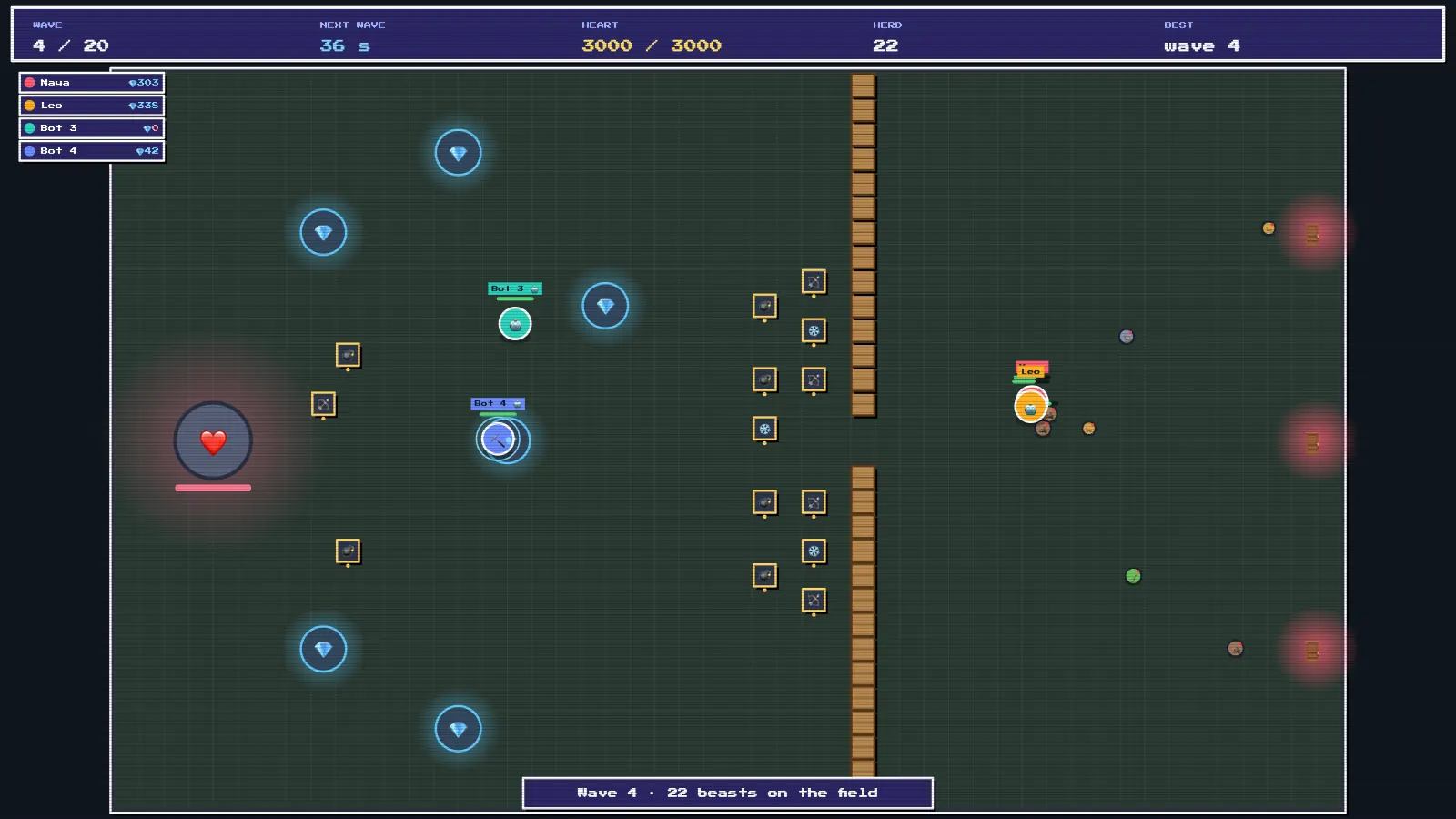Select the frost tower in the bomb-tower column

pos(764,429)
